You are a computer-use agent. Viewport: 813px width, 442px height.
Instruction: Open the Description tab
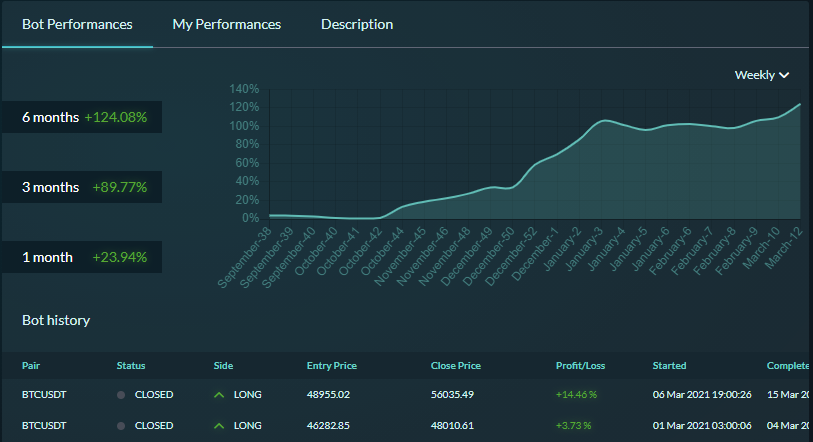[357, 24]
